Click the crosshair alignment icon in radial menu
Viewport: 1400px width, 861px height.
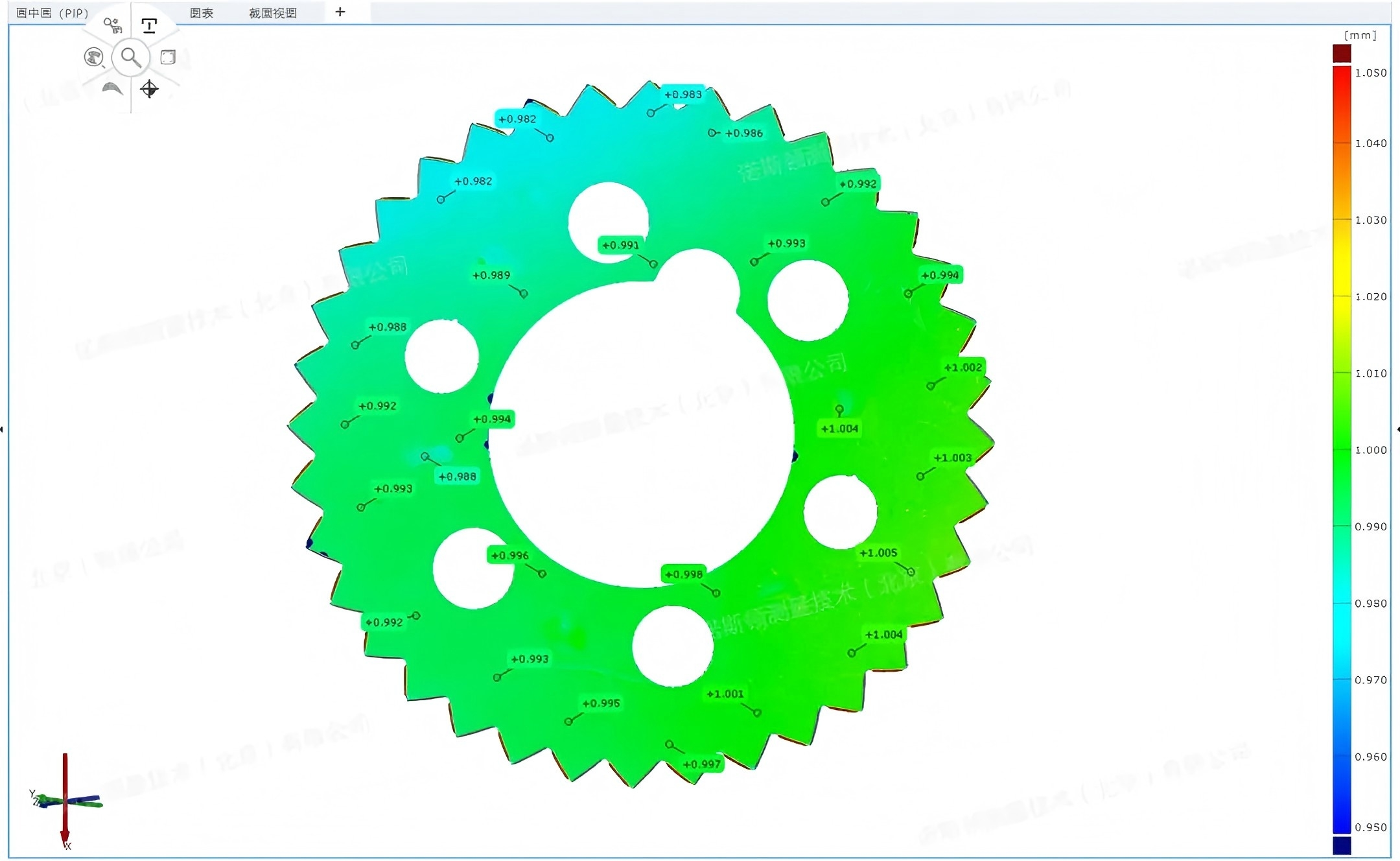(x=149, y=89)
